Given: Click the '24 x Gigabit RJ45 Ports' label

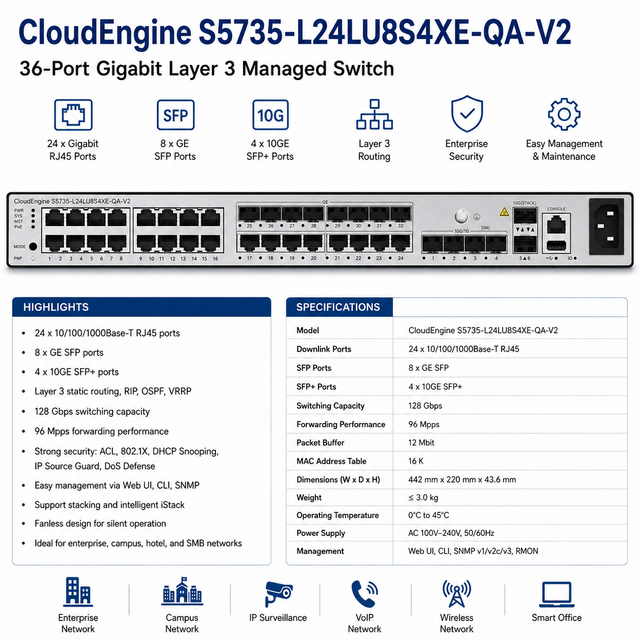Looking at the screenshot, I should pyautogui.click(x=73, y=150).
